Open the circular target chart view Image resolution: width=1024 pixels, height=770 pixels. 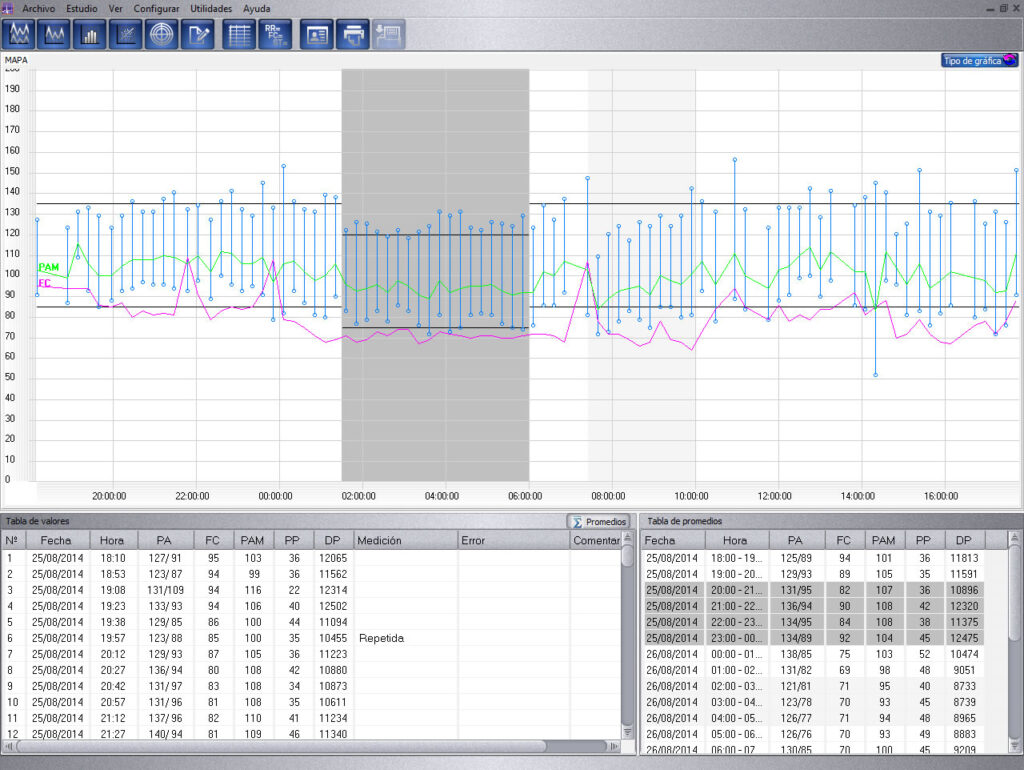coord(161,34)
